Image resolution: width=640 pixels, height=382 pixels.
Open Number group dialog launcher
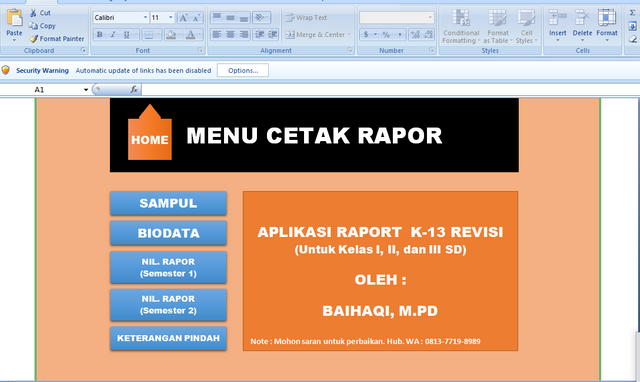431,50
